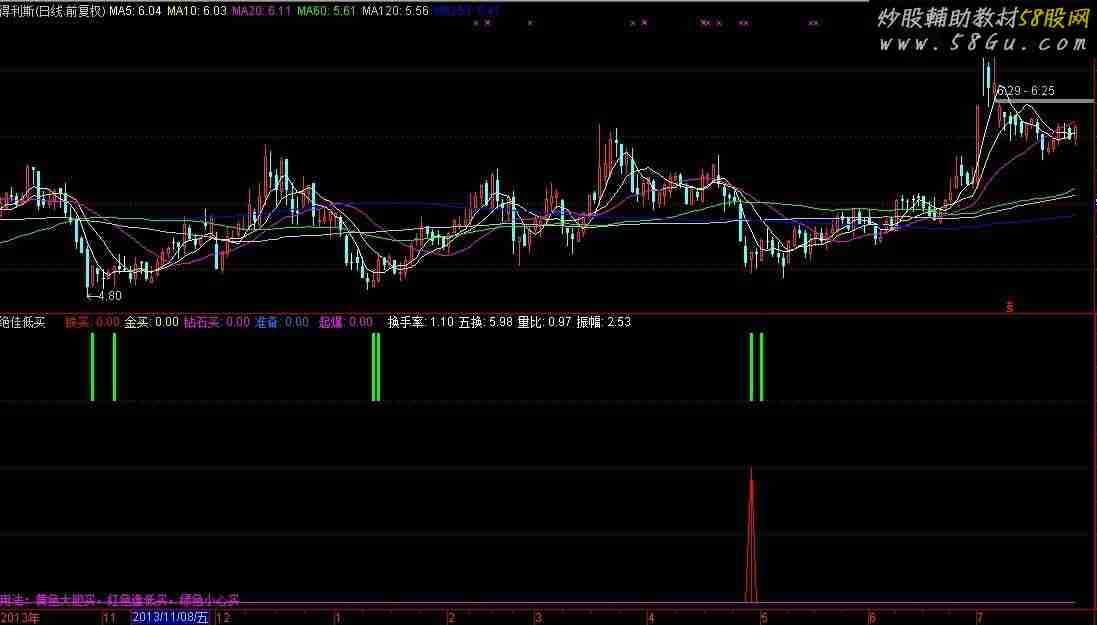The width and height of the screenshot is (1097, 625).
Task: Click the 钻石买 indicator value
Action: pos(216,322)
